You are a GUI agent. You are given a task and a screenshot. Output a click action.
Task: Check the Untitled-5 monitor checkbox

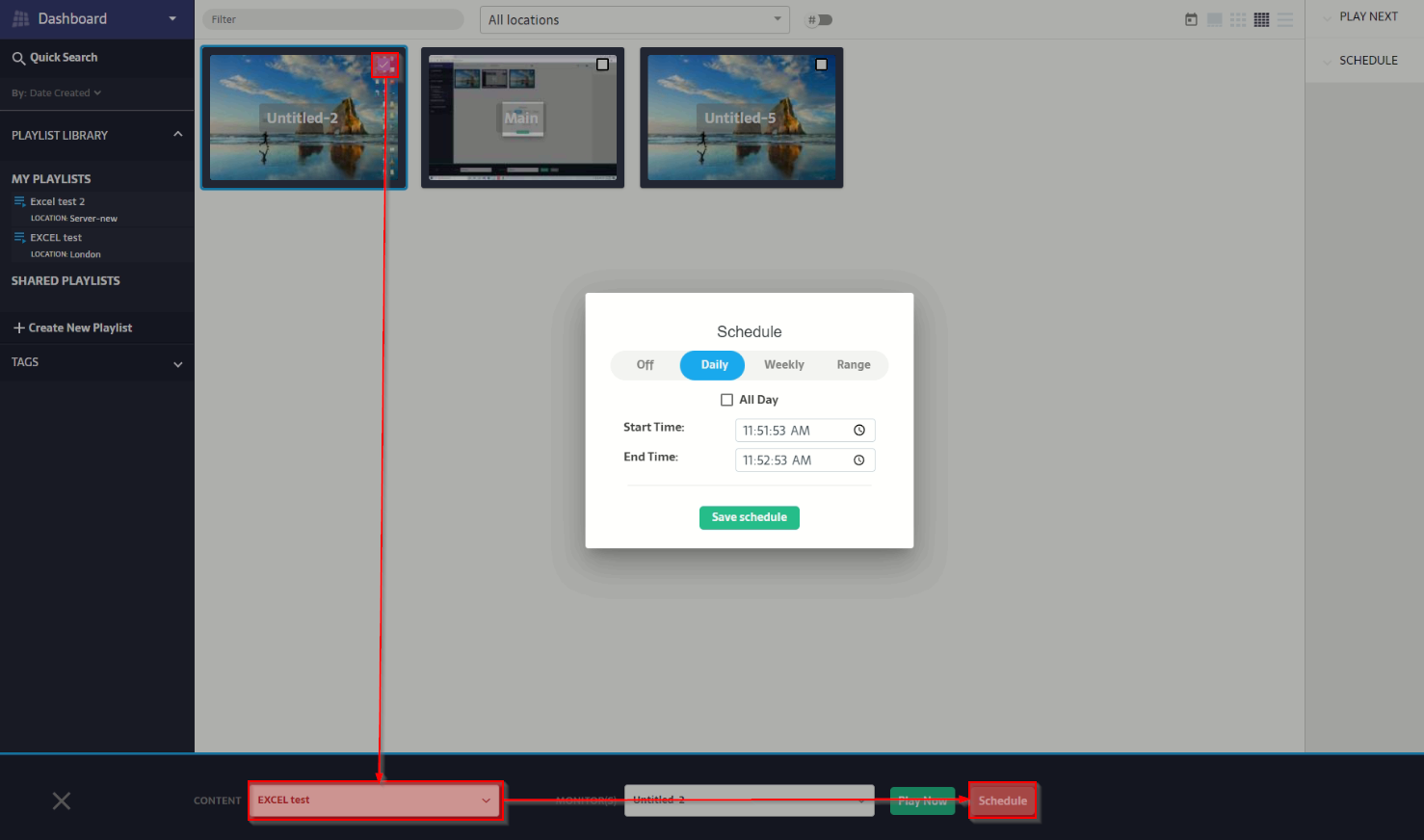[821, 65]
